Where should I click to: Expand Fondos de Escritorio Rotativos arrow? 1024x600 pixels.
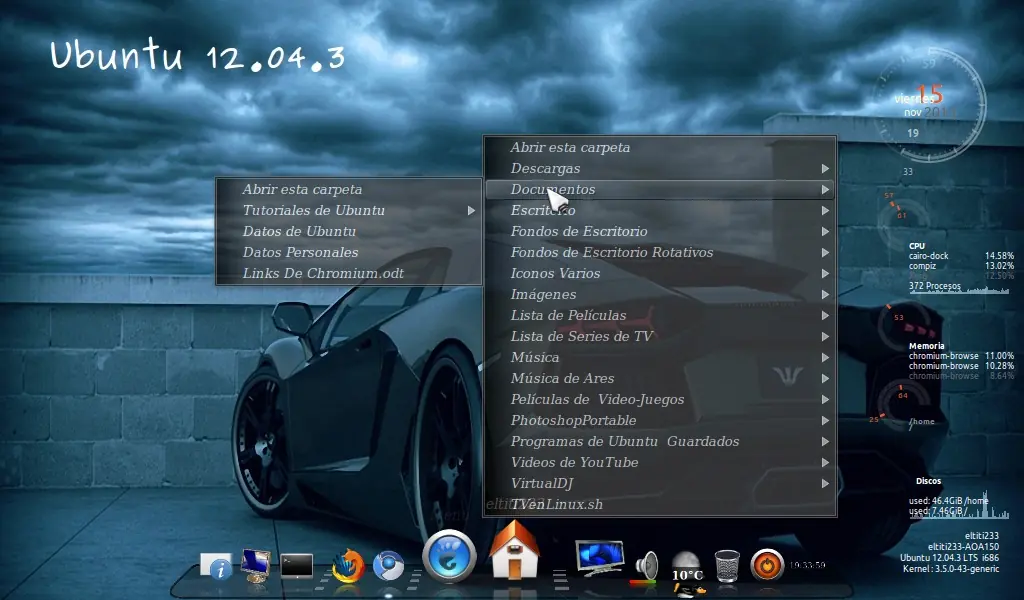[825, 253]
